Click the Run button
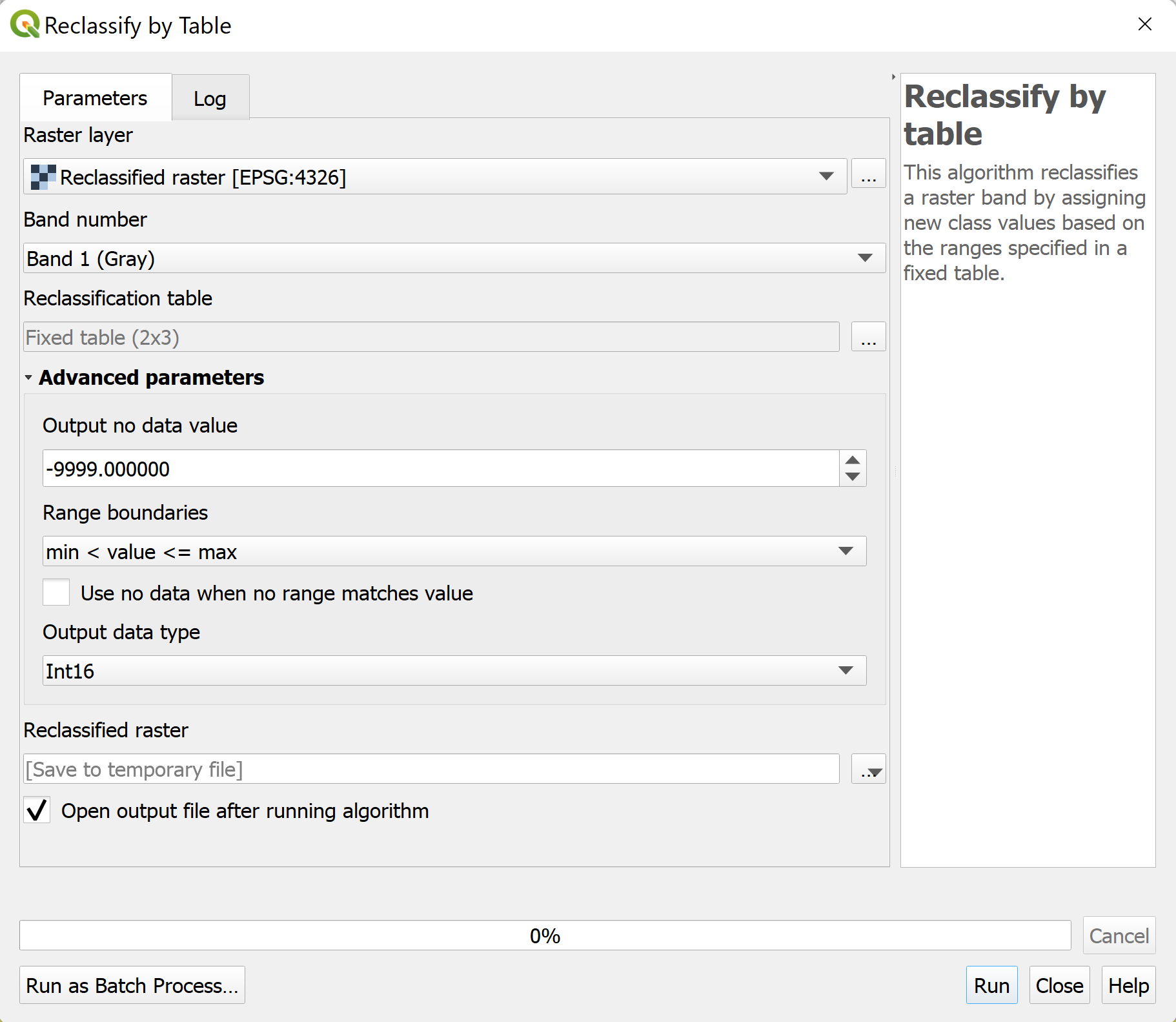Image resolution: width=1176 pixels, height=1022 pixels. [x=991, y=985]
